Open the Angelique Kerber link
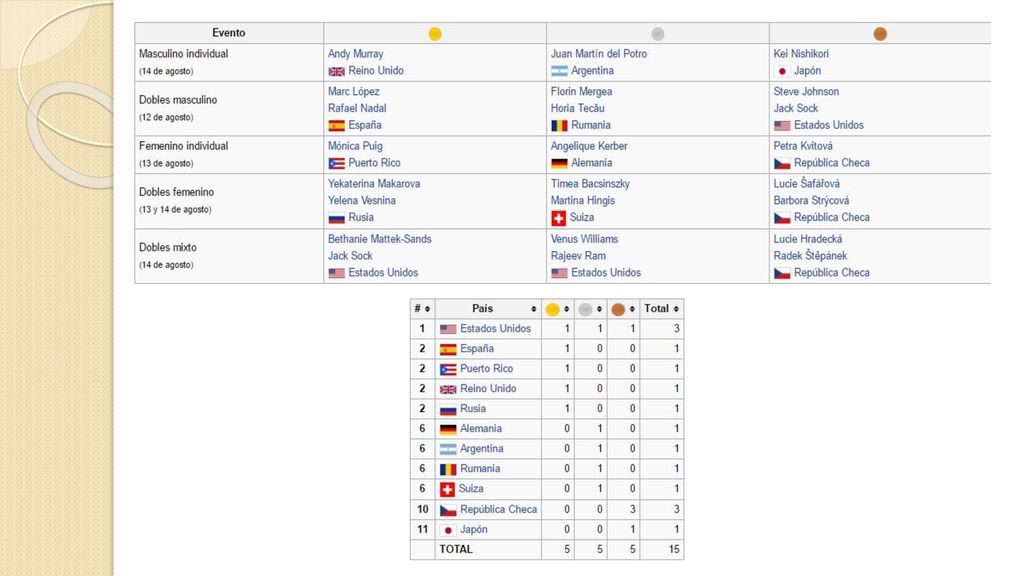This screenshot has width=1024, height=576. pyautogui.click(x=589, y=146)
